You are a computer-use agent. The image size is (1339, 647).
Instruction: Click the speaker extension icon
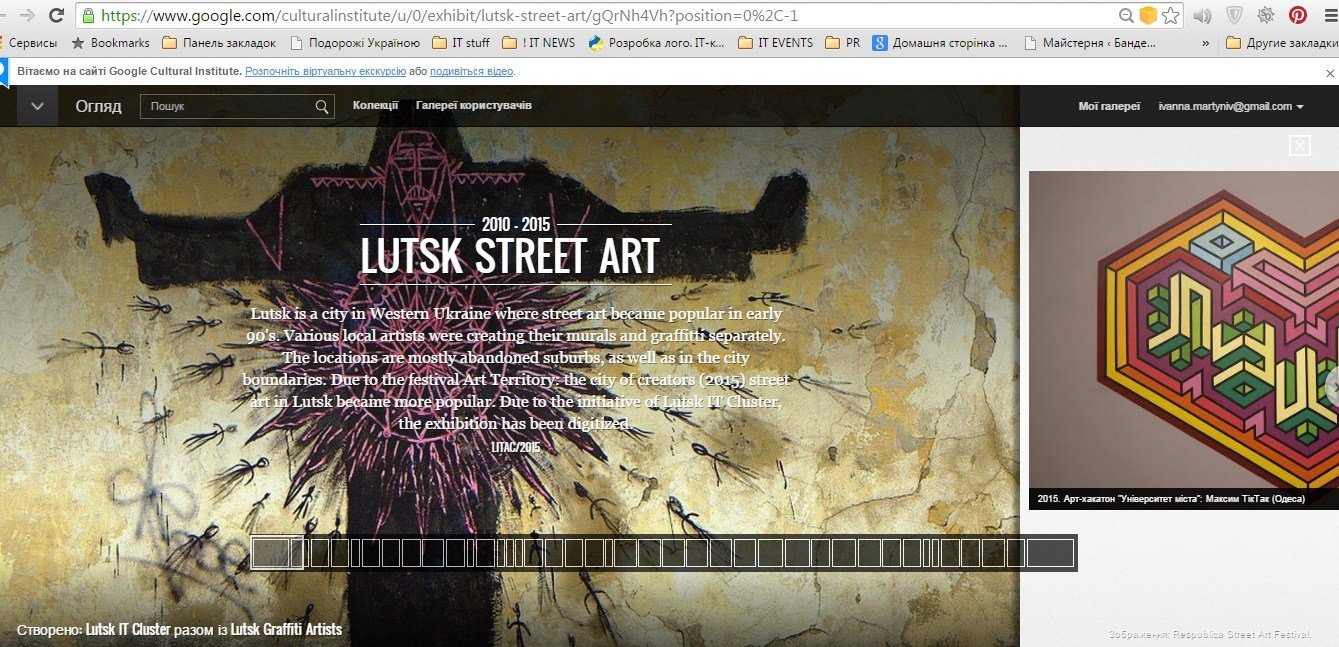(1203, 16)
